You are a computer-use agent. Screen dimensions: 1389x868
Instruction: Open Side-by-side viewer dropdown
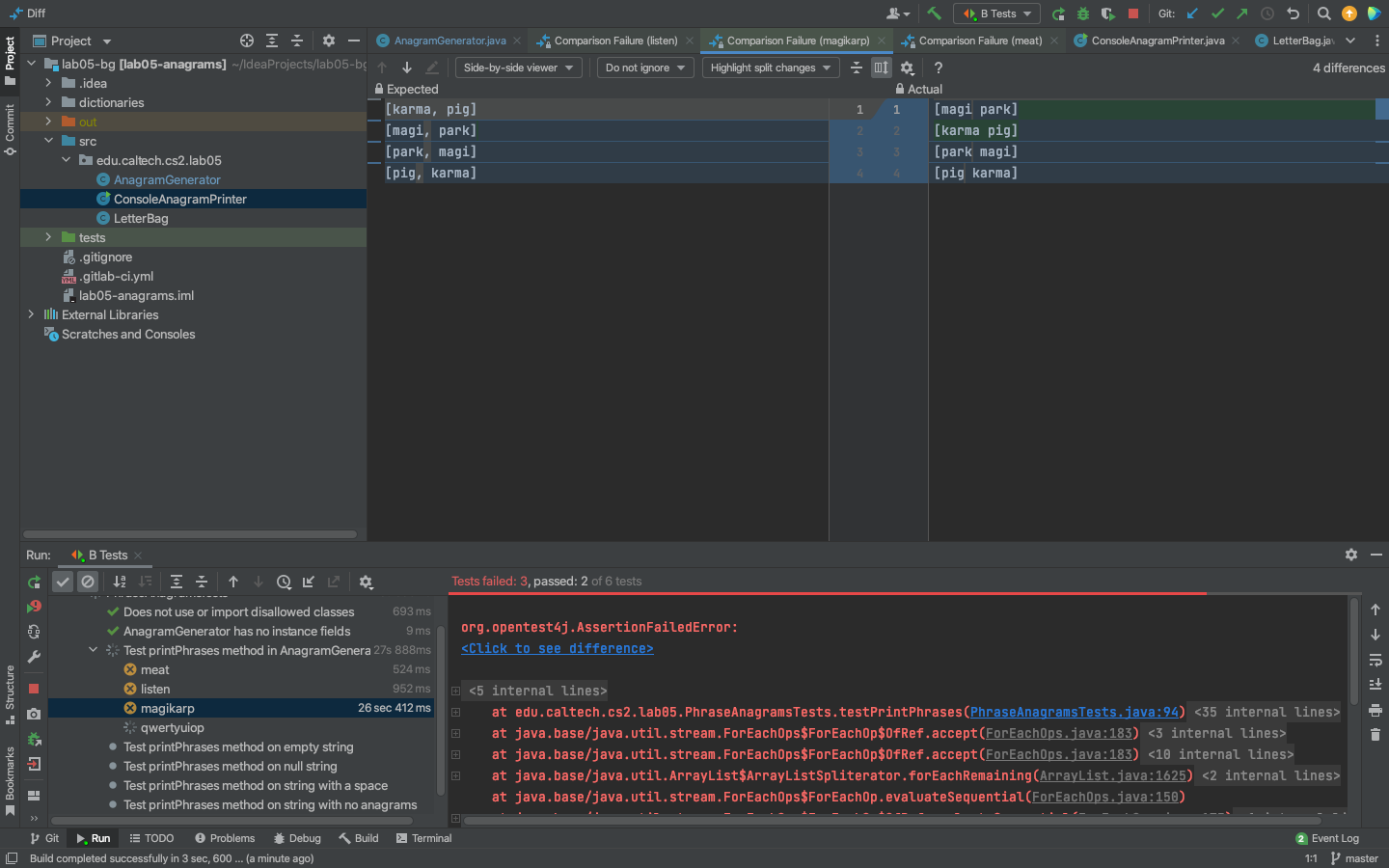coord(518,68)
